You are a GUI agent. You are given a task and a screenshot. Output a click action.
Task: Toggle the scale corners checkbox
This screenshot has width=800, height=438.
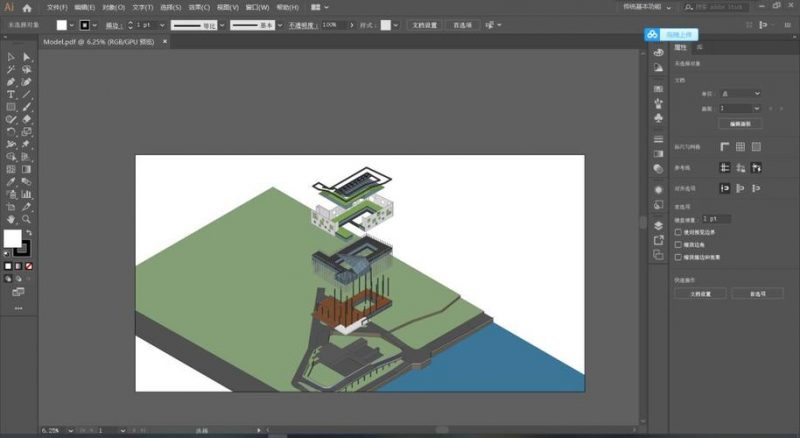pyautogui.click(x=678, y=245)
